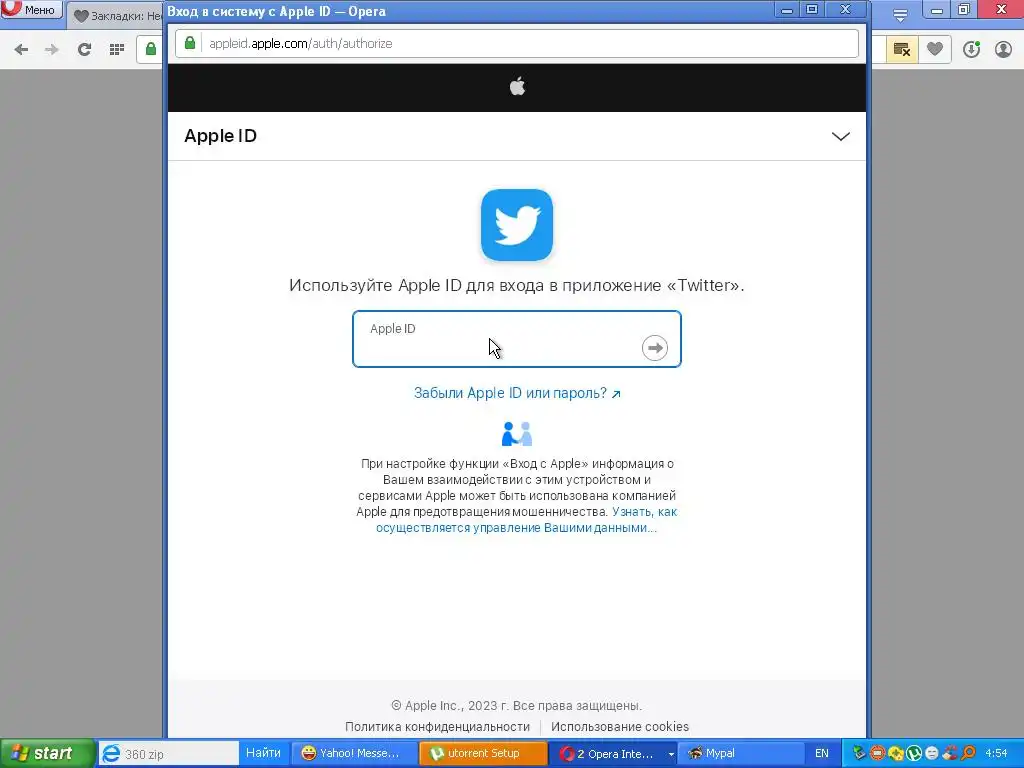Go back with the Opera back arrow
The width and height of the screenshot is (1024, 768).
click(x=21, y=50)
